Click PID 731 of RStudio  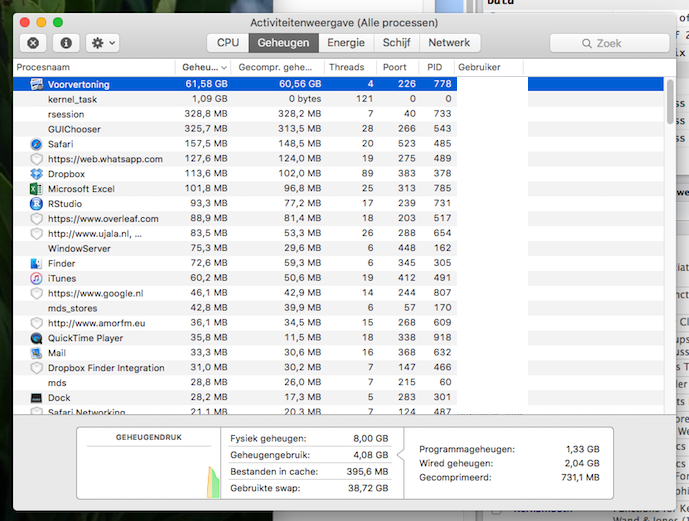(442, 203)
